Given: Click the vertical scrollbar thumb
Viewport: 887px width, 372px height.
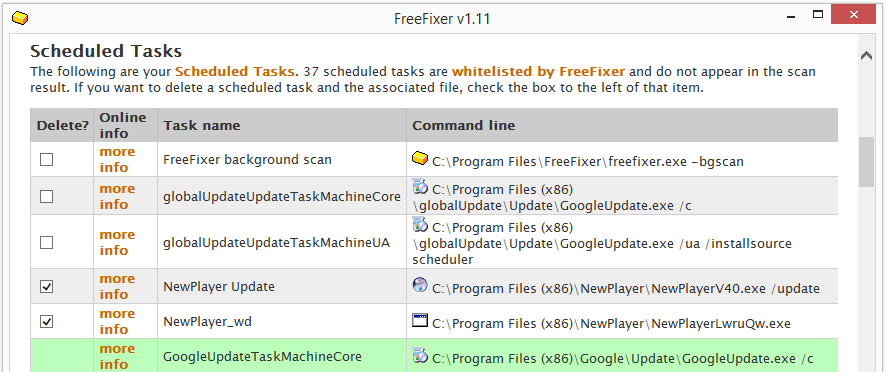Looking at the screenshot, I should tap(866, 162).
